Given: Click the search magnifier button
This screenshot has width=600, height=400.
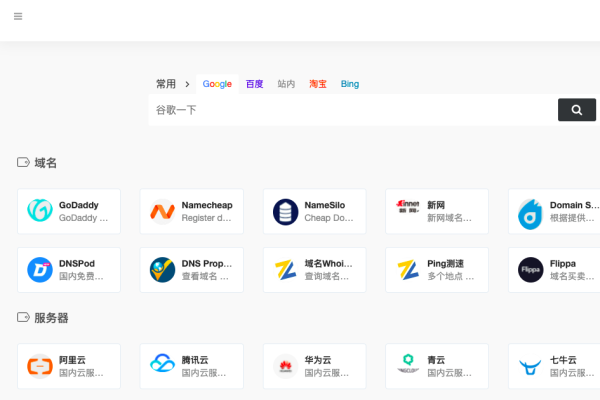Looking at the screenshot, I should (577, 110).
